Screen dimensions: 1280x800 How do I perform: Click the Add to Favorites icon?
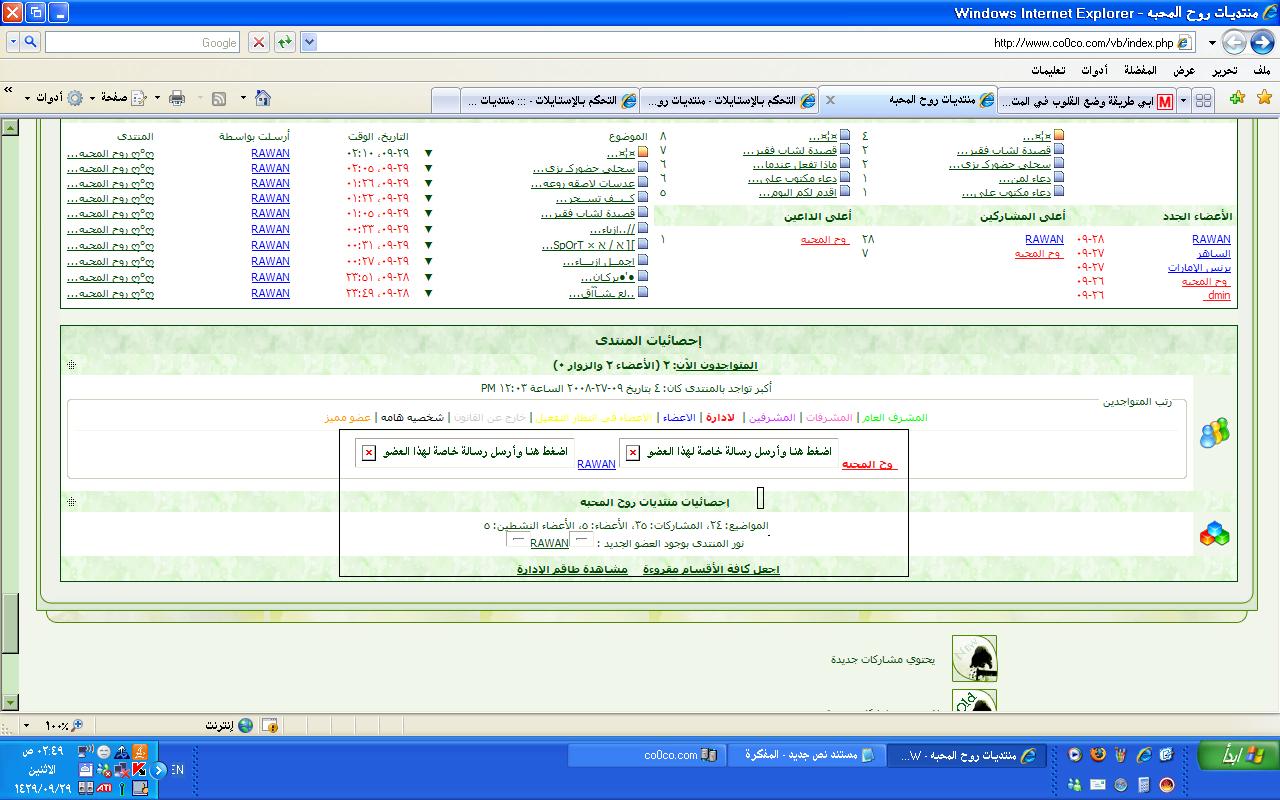tap(1237, 98)
